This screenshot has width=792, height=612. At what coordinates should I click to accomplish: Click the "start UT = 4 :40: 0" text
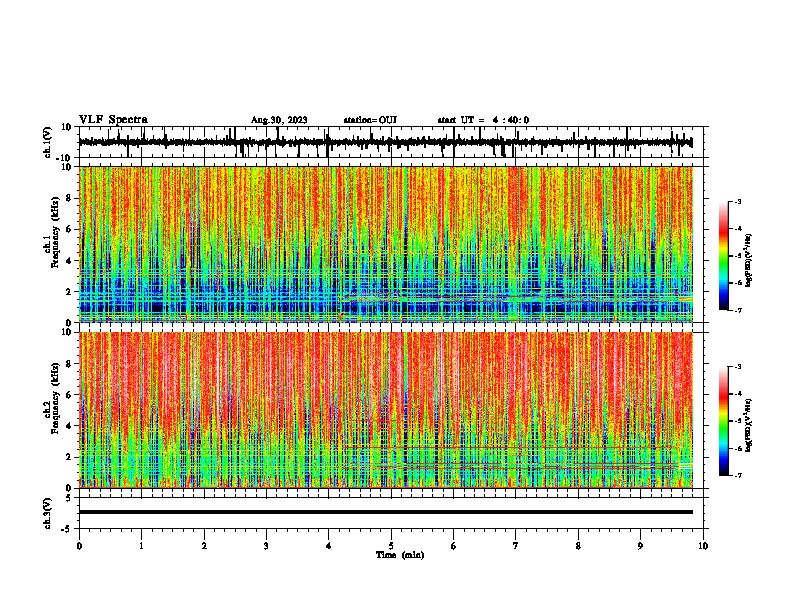pyautogui.click(x=483, y=120)
